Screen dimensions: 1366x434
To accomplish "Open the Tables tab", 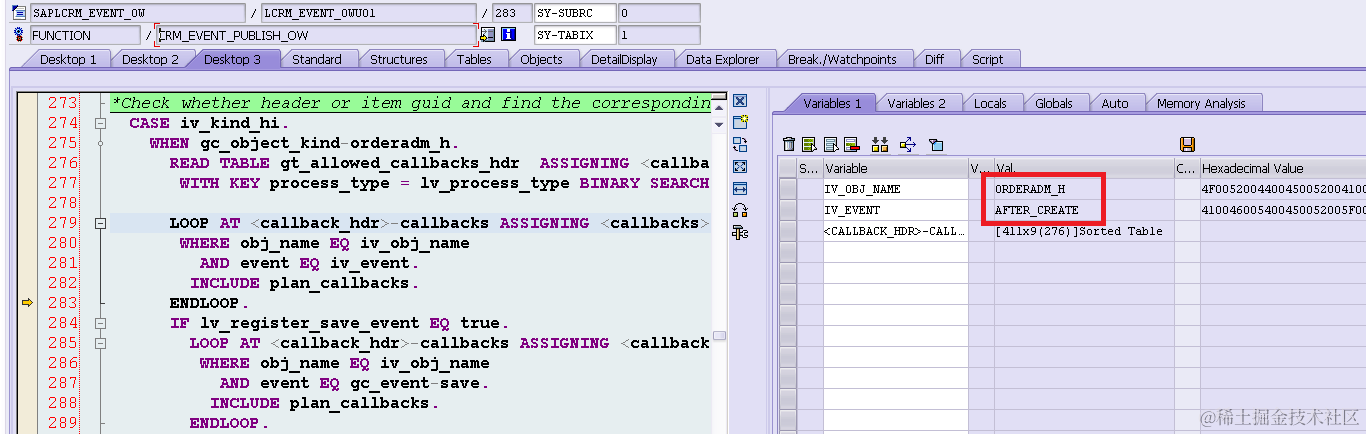I will coord(474,59).
